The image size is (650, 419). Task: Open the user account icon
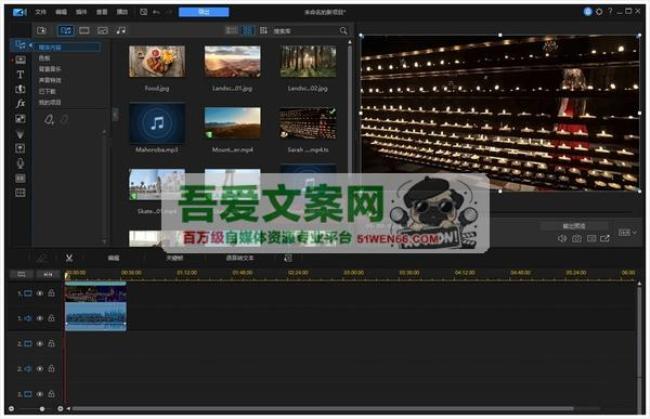[587, 12]
